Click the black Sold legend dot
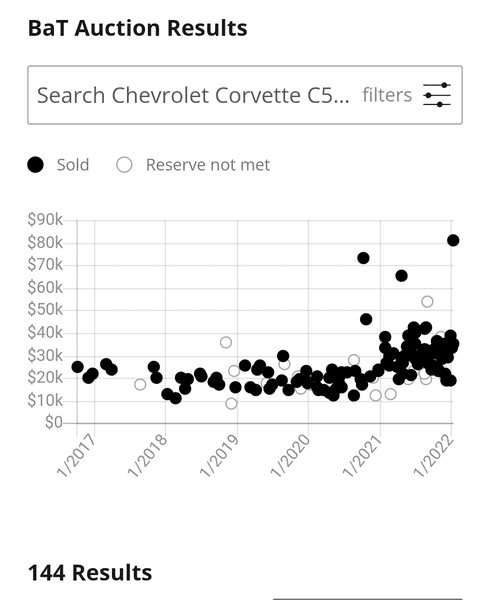The width and height of the screenshot is (490, 600). tap(36, 165)
